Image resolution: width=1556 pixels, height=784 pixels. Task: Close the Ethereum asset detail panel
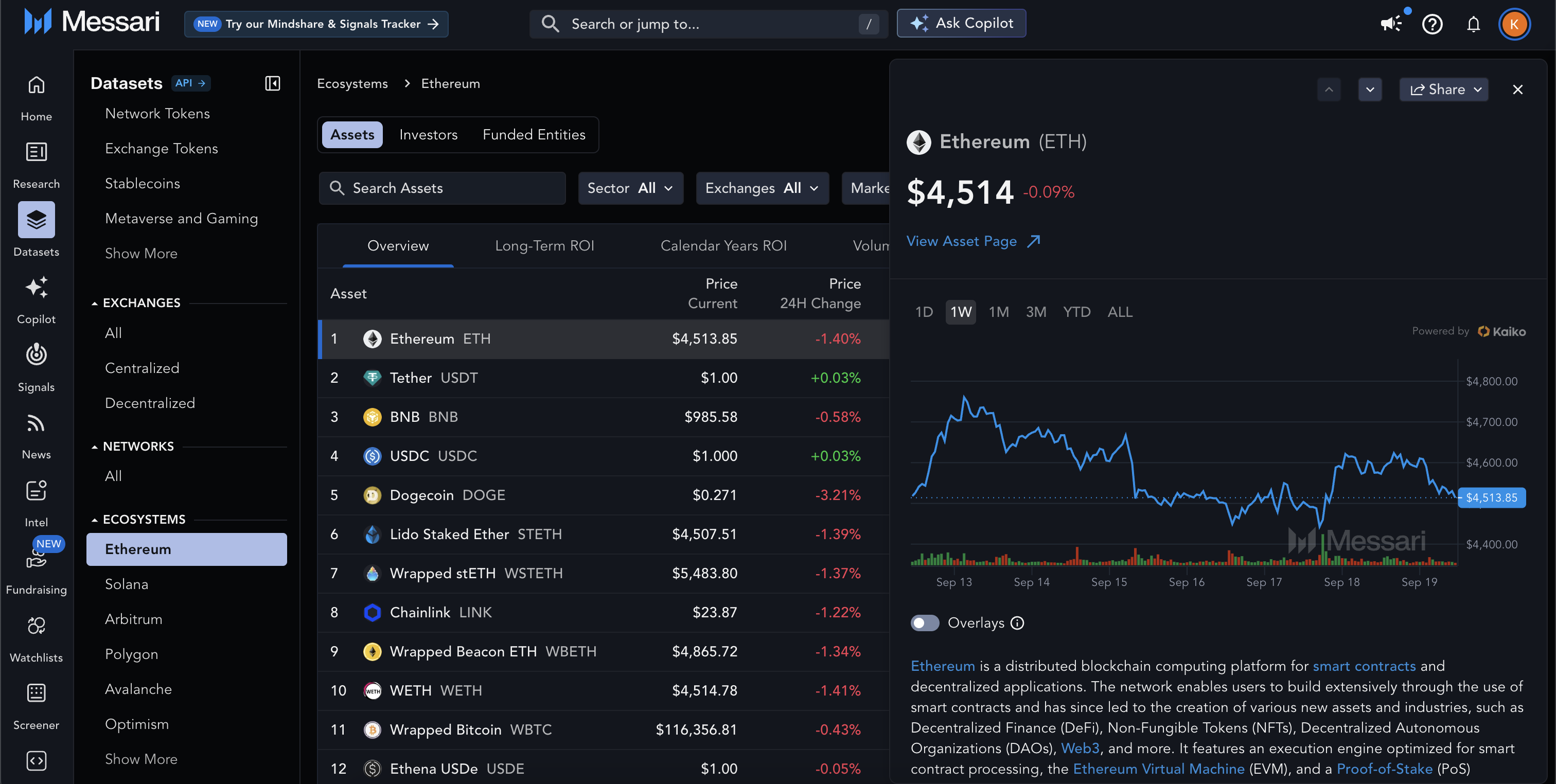(x=1517, y=90)
